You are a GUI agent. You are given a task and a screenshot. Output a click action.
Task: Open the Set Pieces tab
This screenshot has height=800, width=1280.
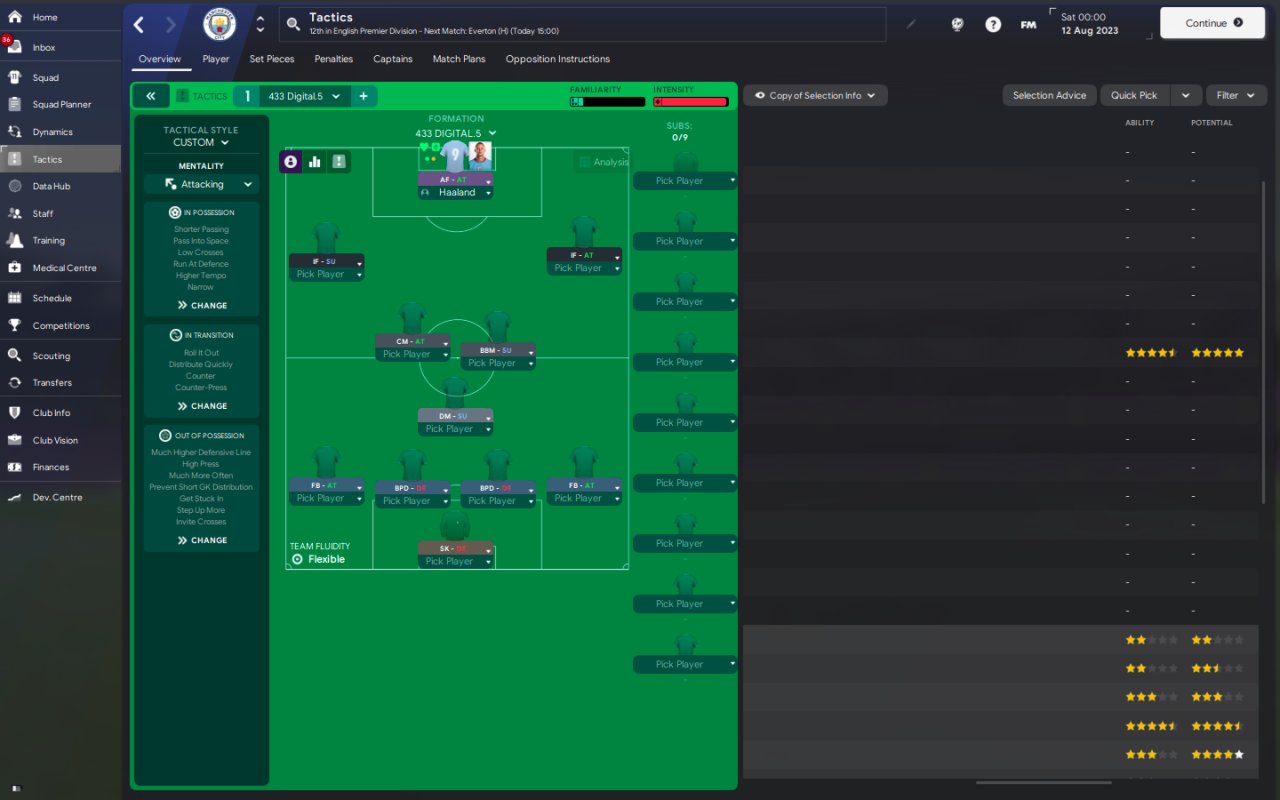coord(272,59)
